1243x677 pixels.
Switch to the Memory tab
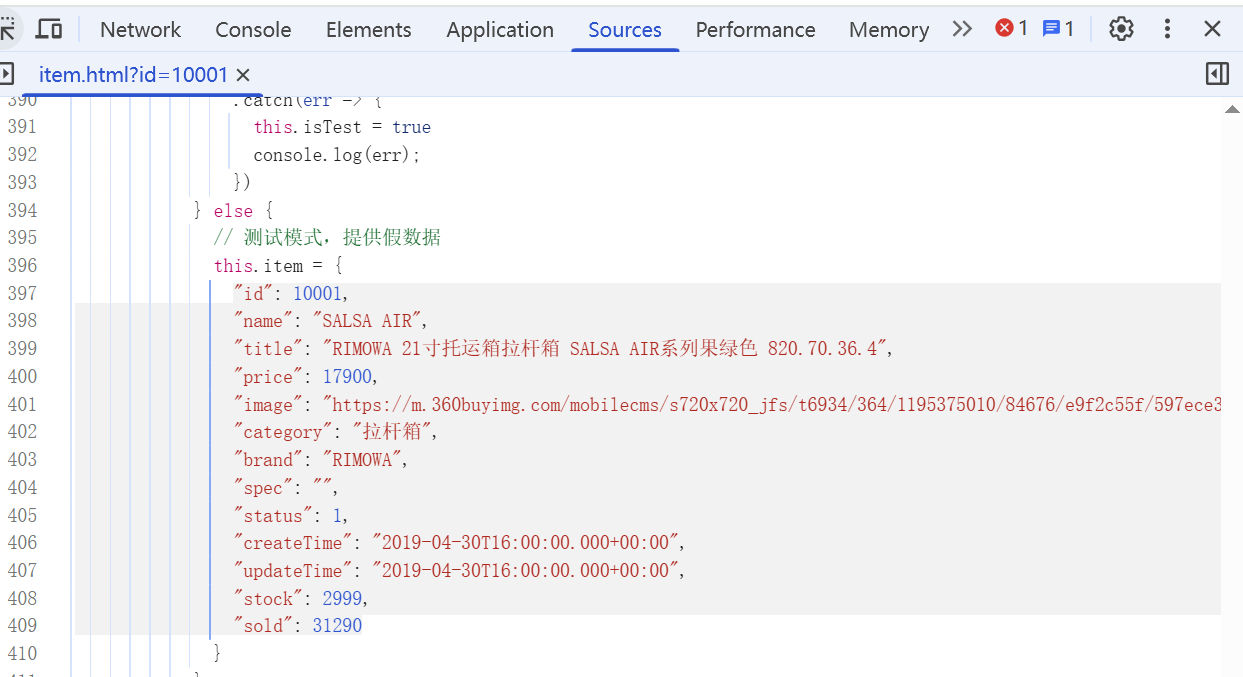click(x=888, y=30)
